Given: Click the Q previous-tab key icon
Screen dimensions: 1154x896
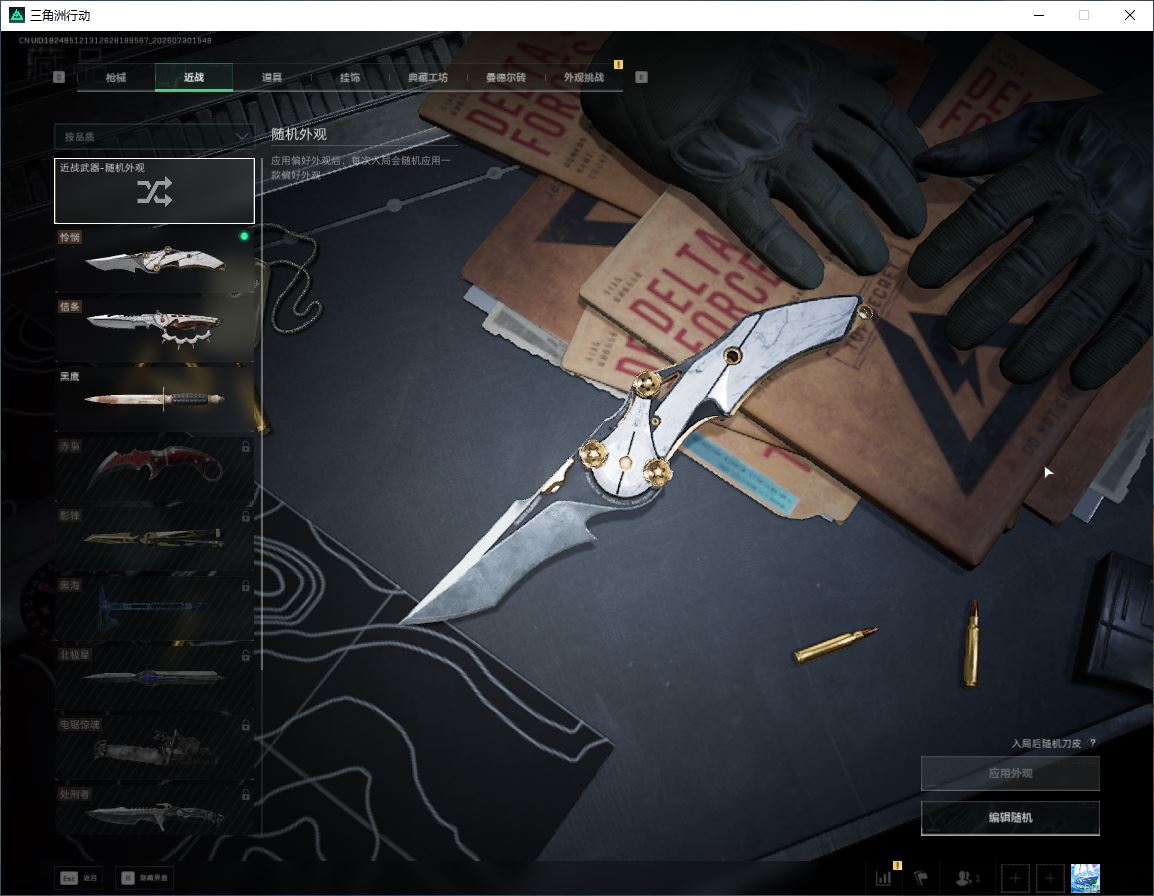Looking at the screenshot, I should [x=59, y=77].
